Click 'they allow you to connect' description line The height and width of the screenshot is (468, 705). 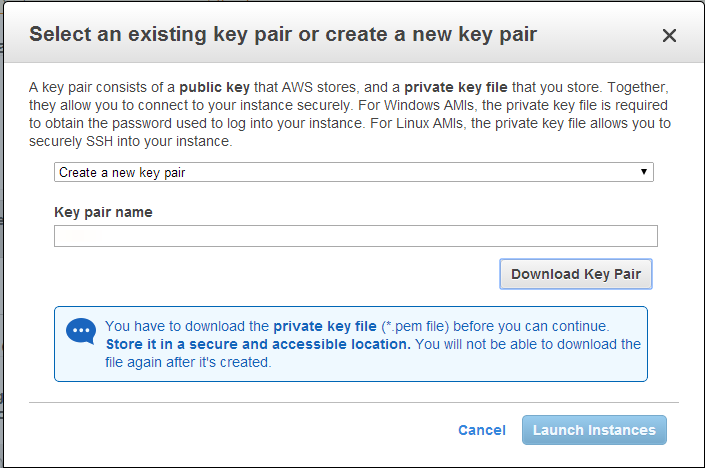pyautogui.click(x=112, y=105)
